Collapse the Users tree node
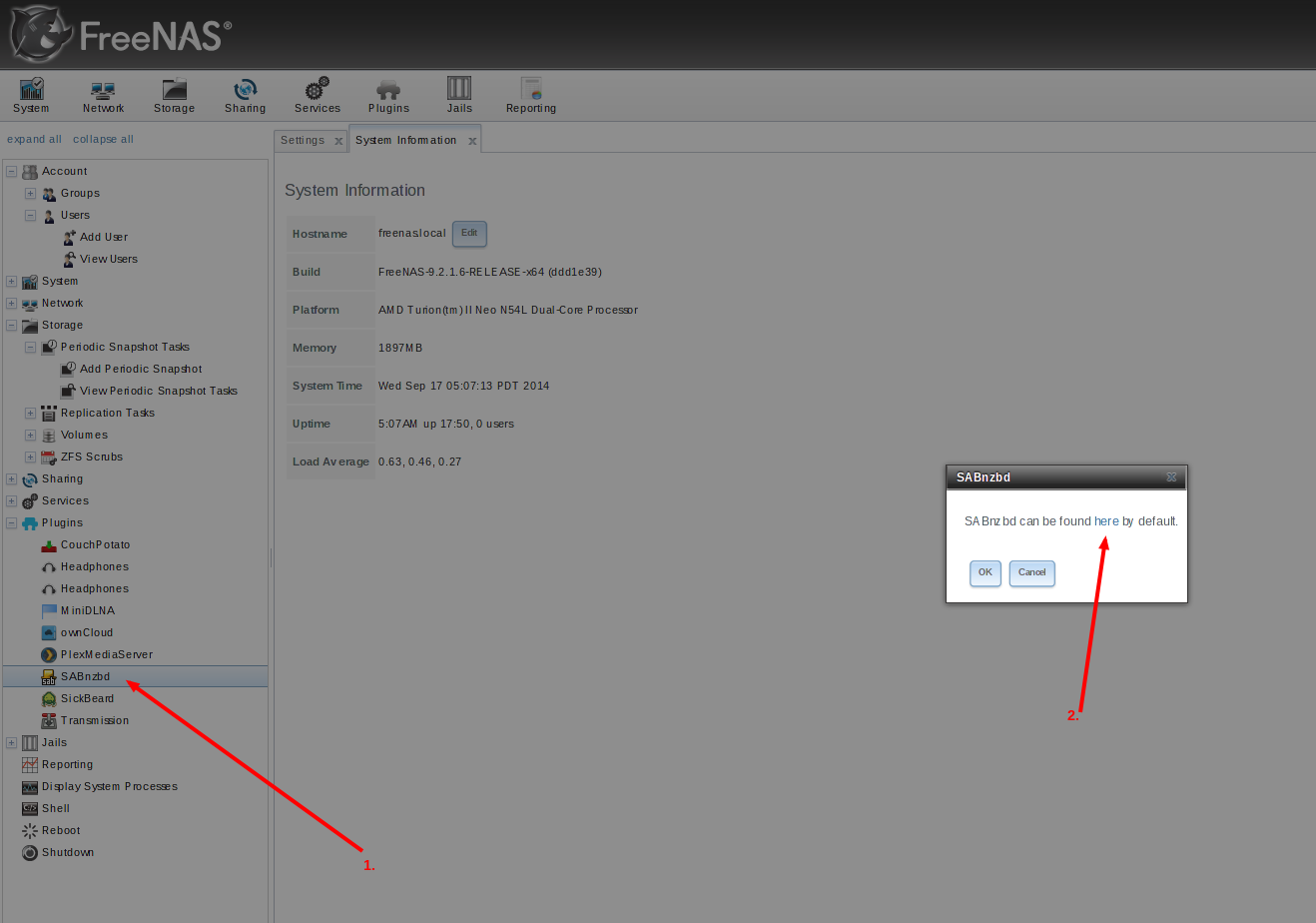The height and width of the screenshot is (923, 1316). coord(30,216)
